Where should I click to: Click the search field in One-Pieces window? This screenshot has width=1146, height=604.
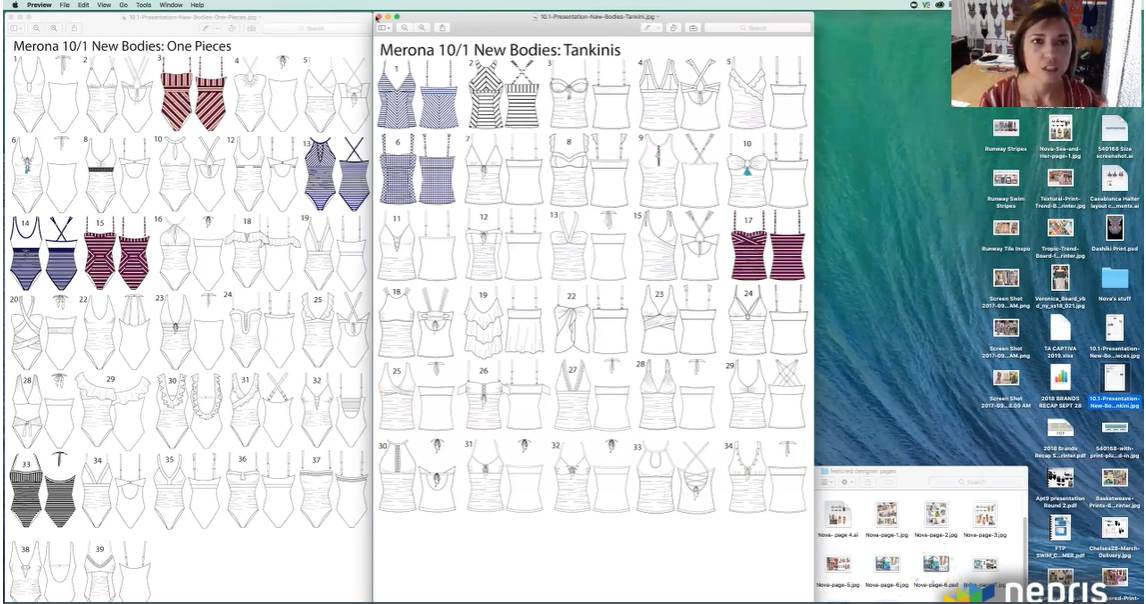click(x=316, y=29)
